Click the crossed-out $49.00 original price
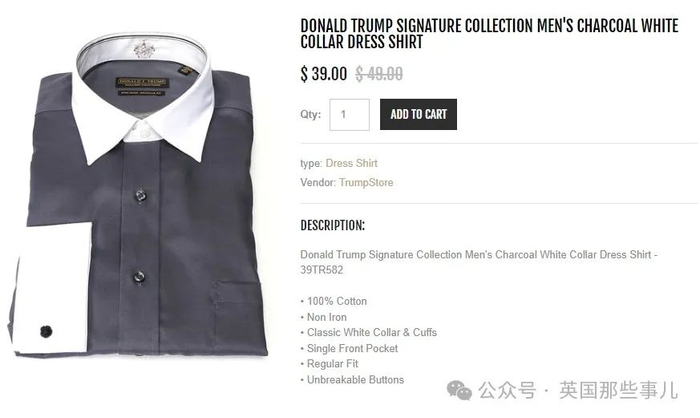 point(379,74)
